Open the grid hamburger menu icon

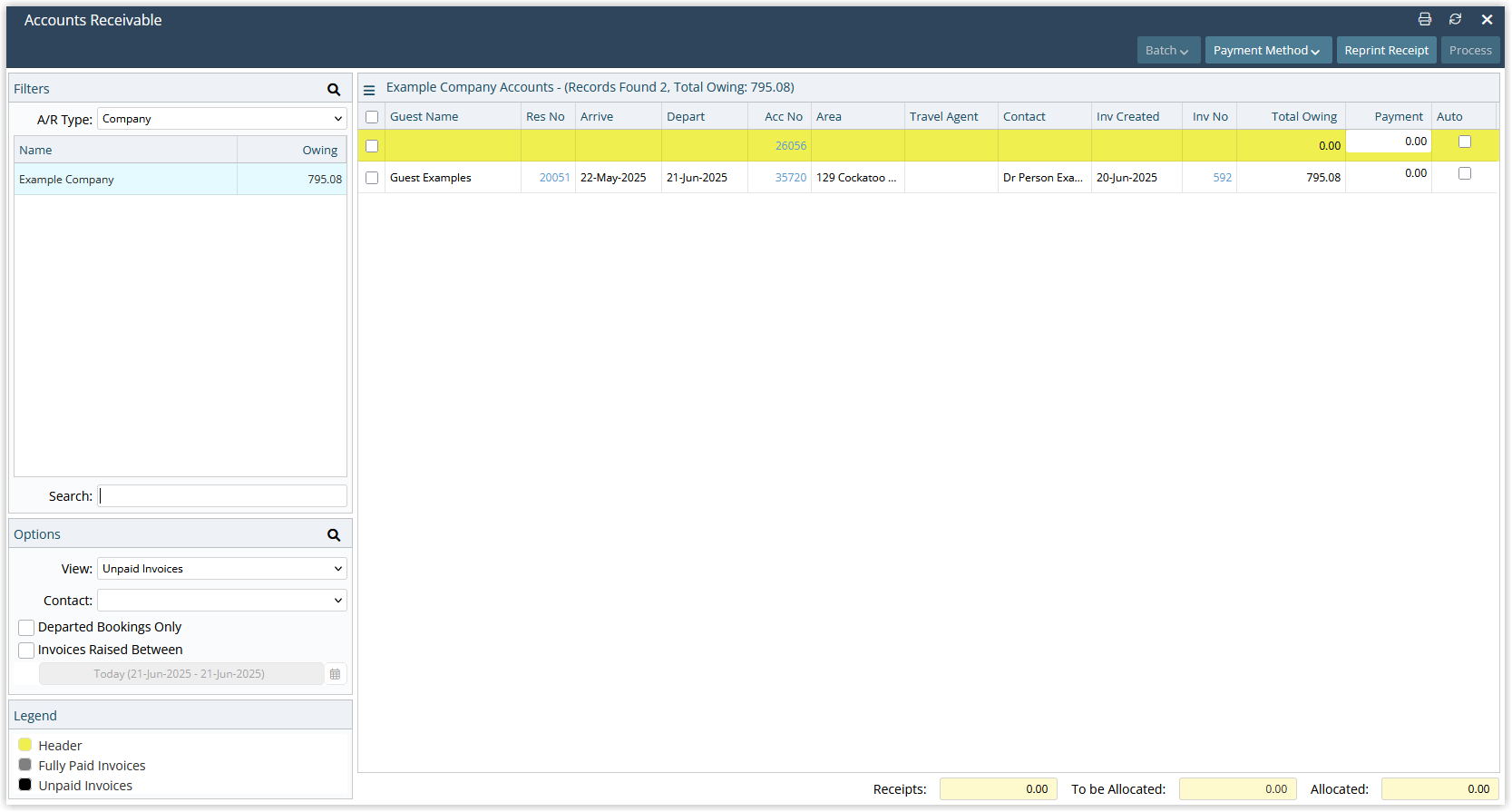pos(369,90)
